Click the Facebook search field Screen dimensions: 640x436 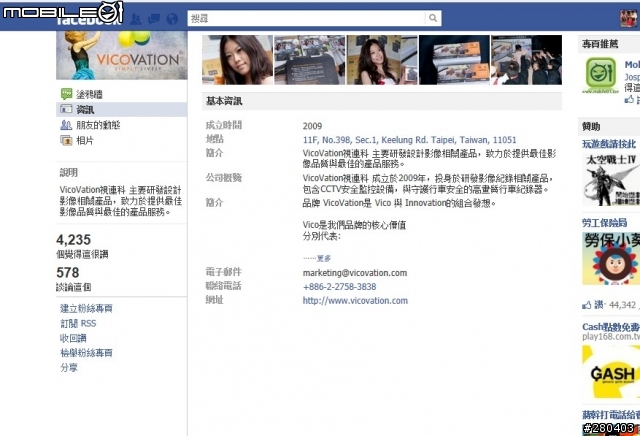306,18
